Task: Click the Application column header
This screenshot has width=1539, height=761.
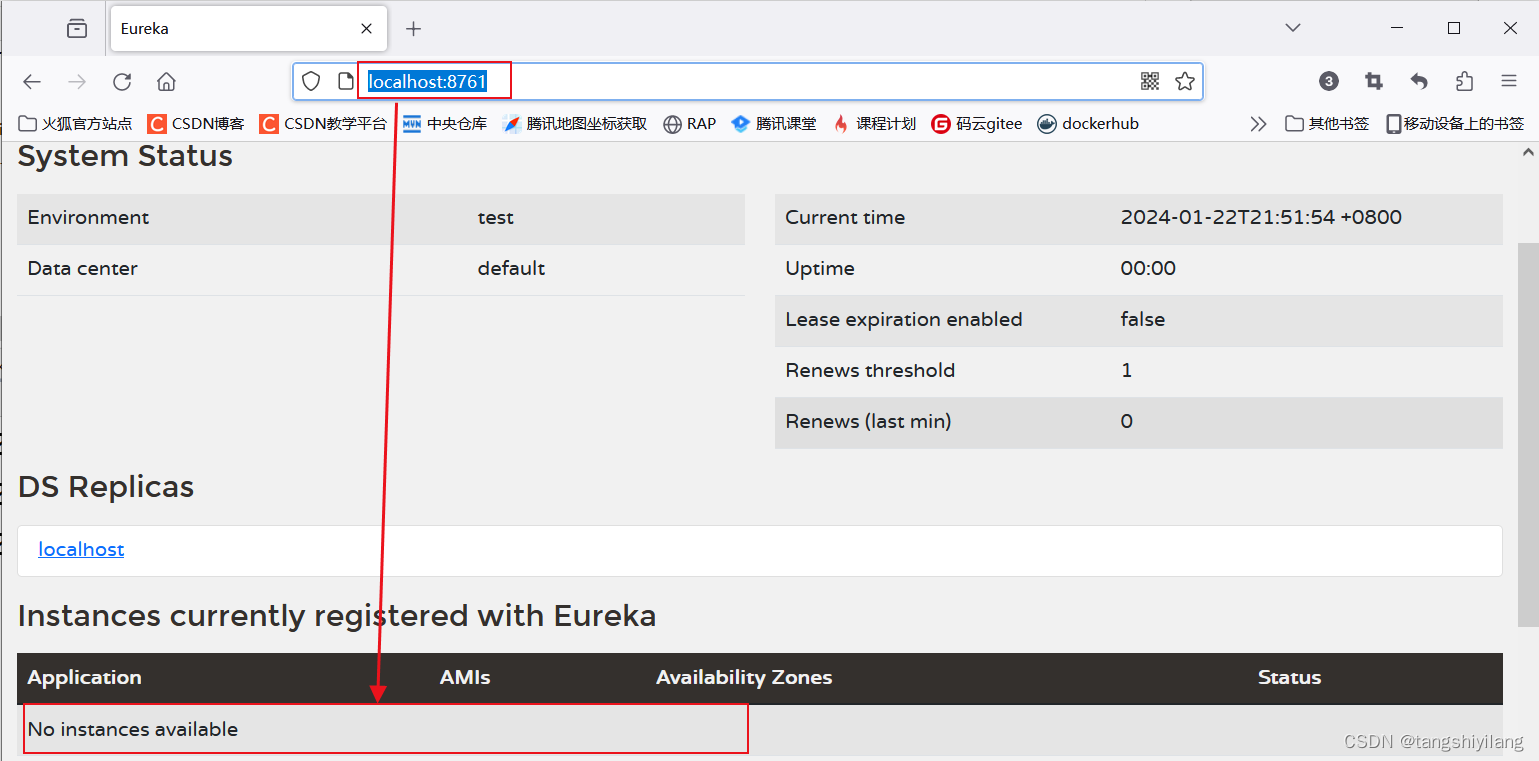Action: [x=85, y=678]
